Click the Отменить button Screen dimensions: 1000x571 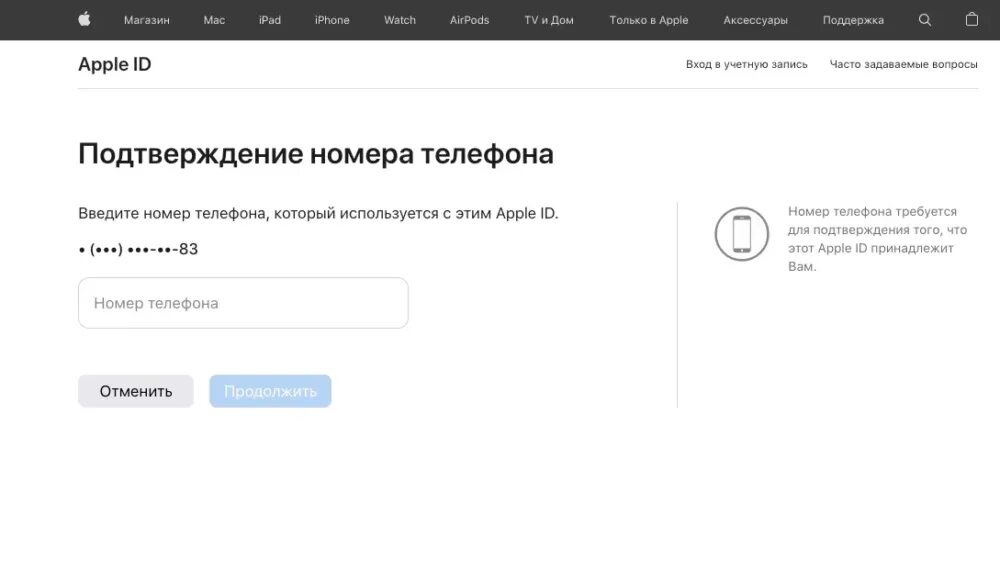(x=136, y=391)
